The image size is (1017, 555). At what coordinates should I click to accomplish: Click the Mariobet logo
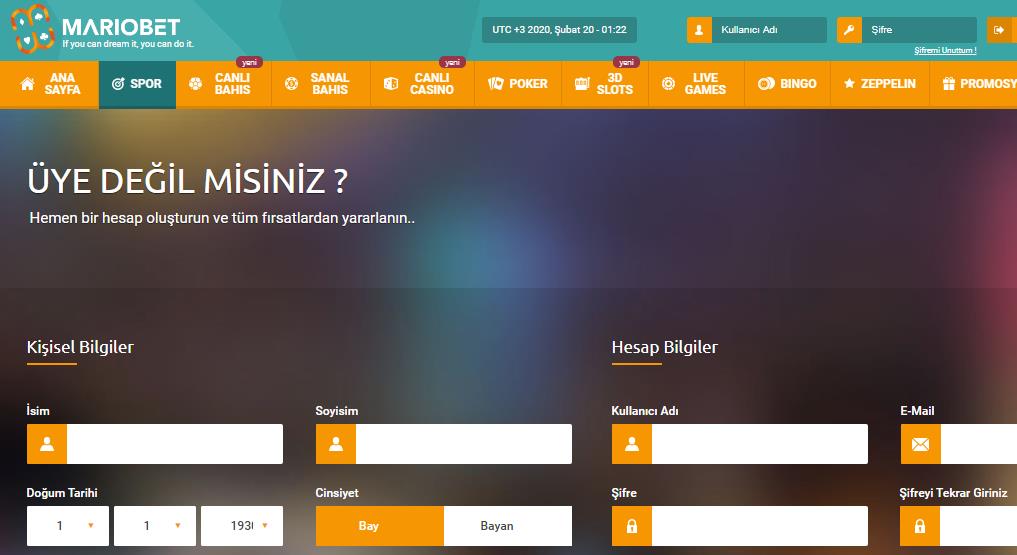pyautogui.click(x=102, y=29)
